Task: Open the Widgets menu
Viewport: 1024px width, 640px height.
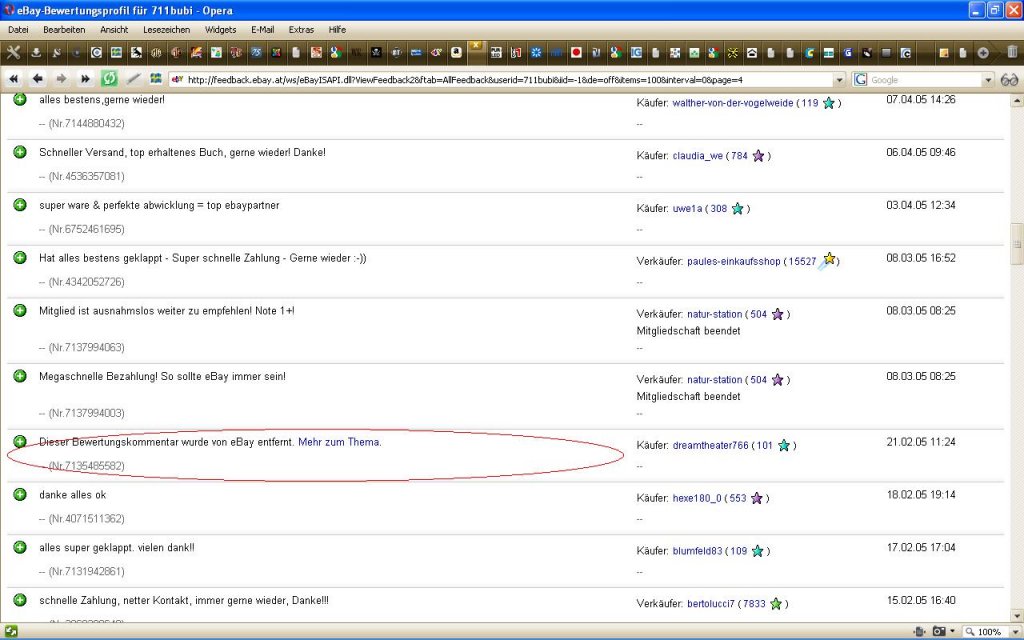Action: pos(221,29)
